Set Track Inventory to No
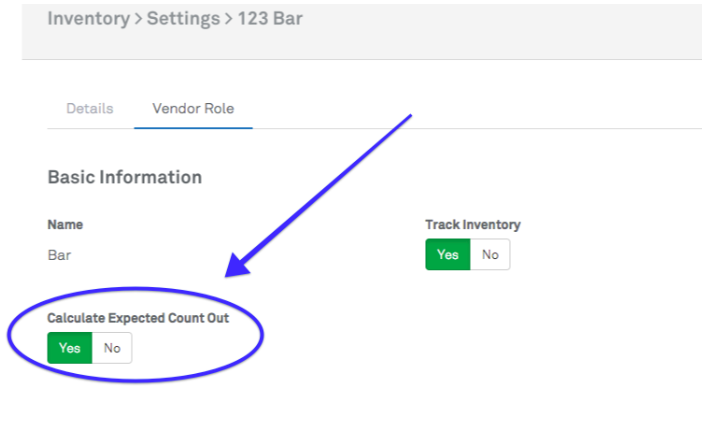Image resolution: width=702 pixels, height=424 pixels. pos(490,255)
